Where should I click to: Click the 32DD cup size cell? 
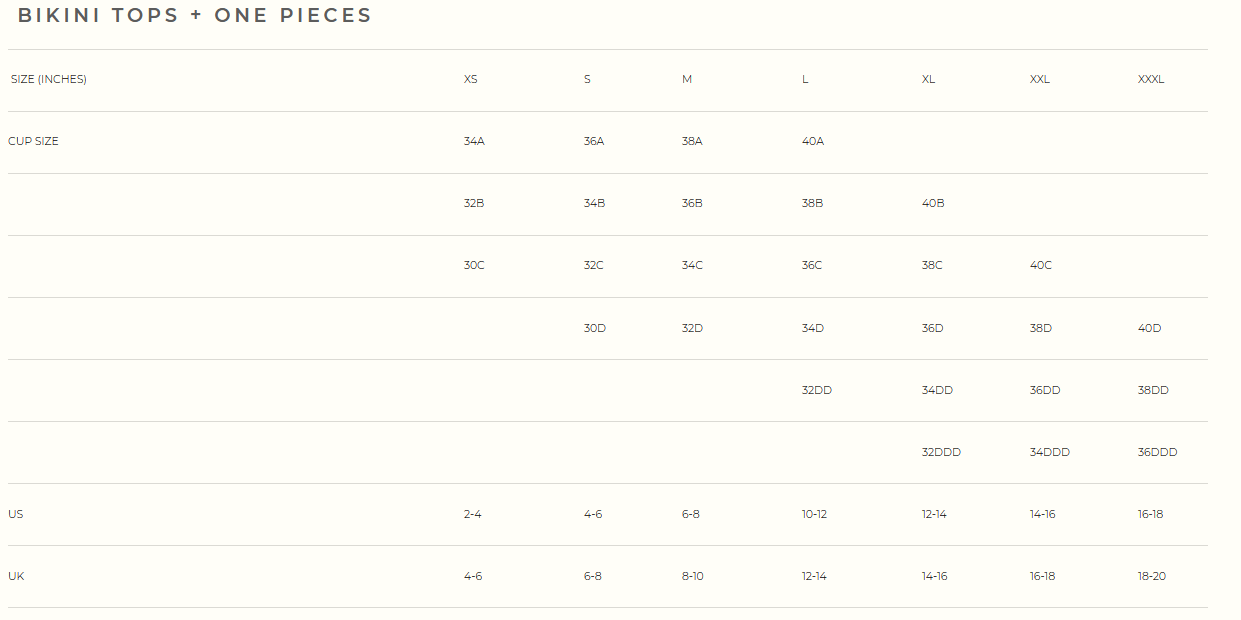817,391
